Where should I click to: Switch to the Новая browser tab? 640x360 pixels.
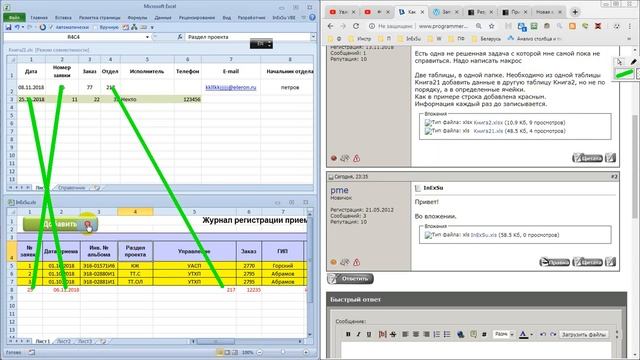(x=549, y=12)
